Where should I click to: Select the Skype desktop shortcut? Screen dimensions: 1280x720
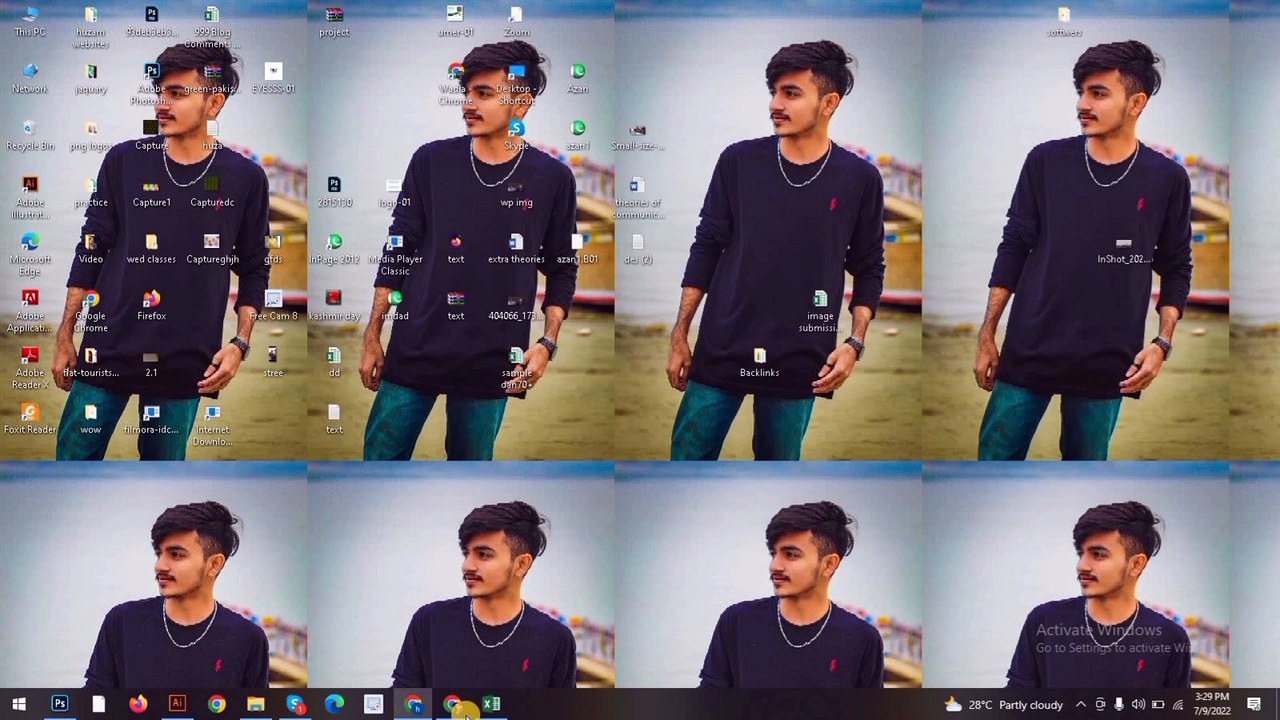click(x=516, y=136)
